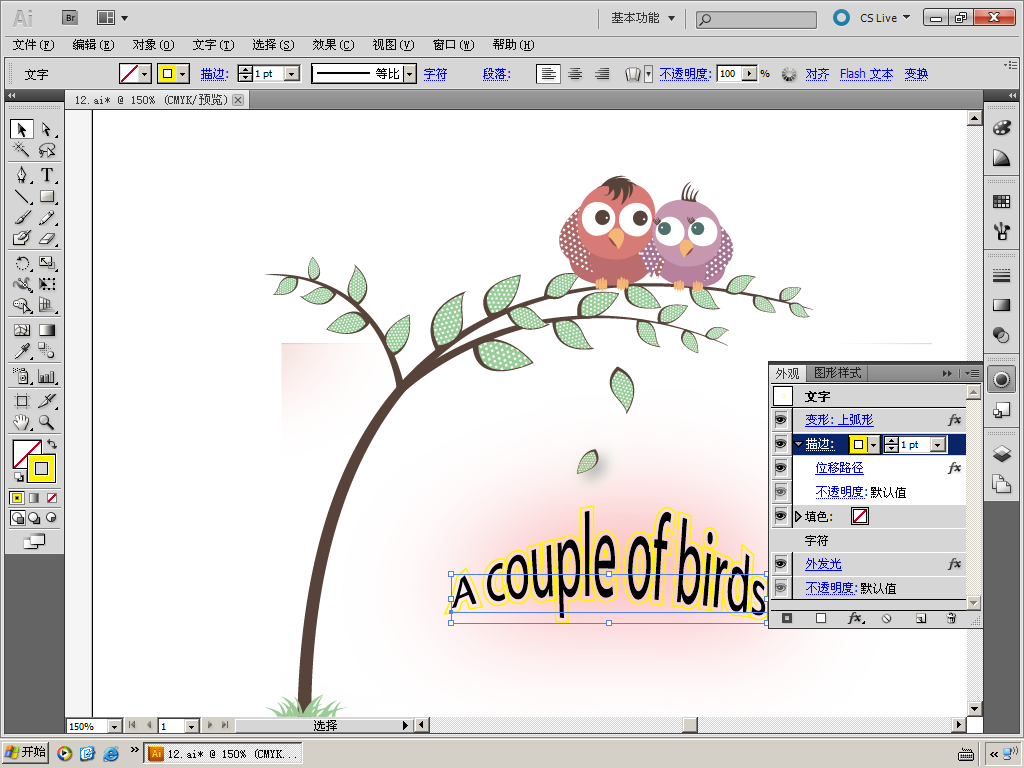Screen dimensions: 1024x768
Task: Toggle visibility of 变形: 上弧形 effect
Action: (781, 420)
